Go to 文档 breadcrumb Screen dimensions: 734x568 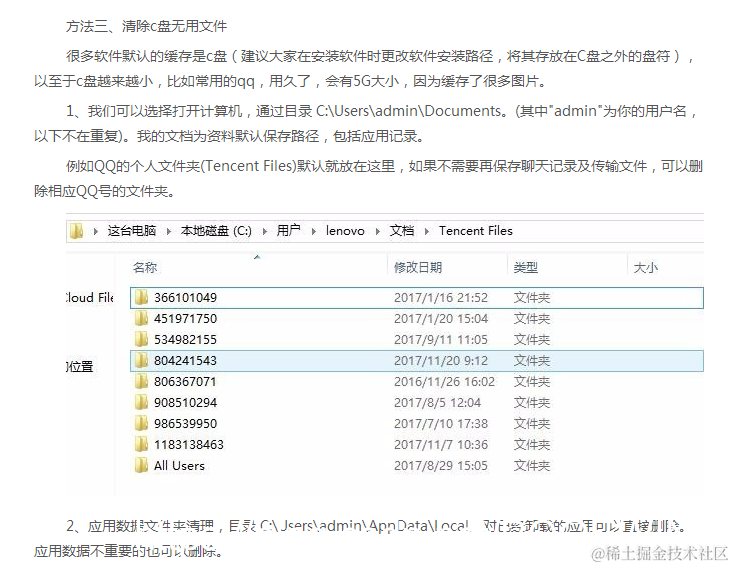pos(402,230)
